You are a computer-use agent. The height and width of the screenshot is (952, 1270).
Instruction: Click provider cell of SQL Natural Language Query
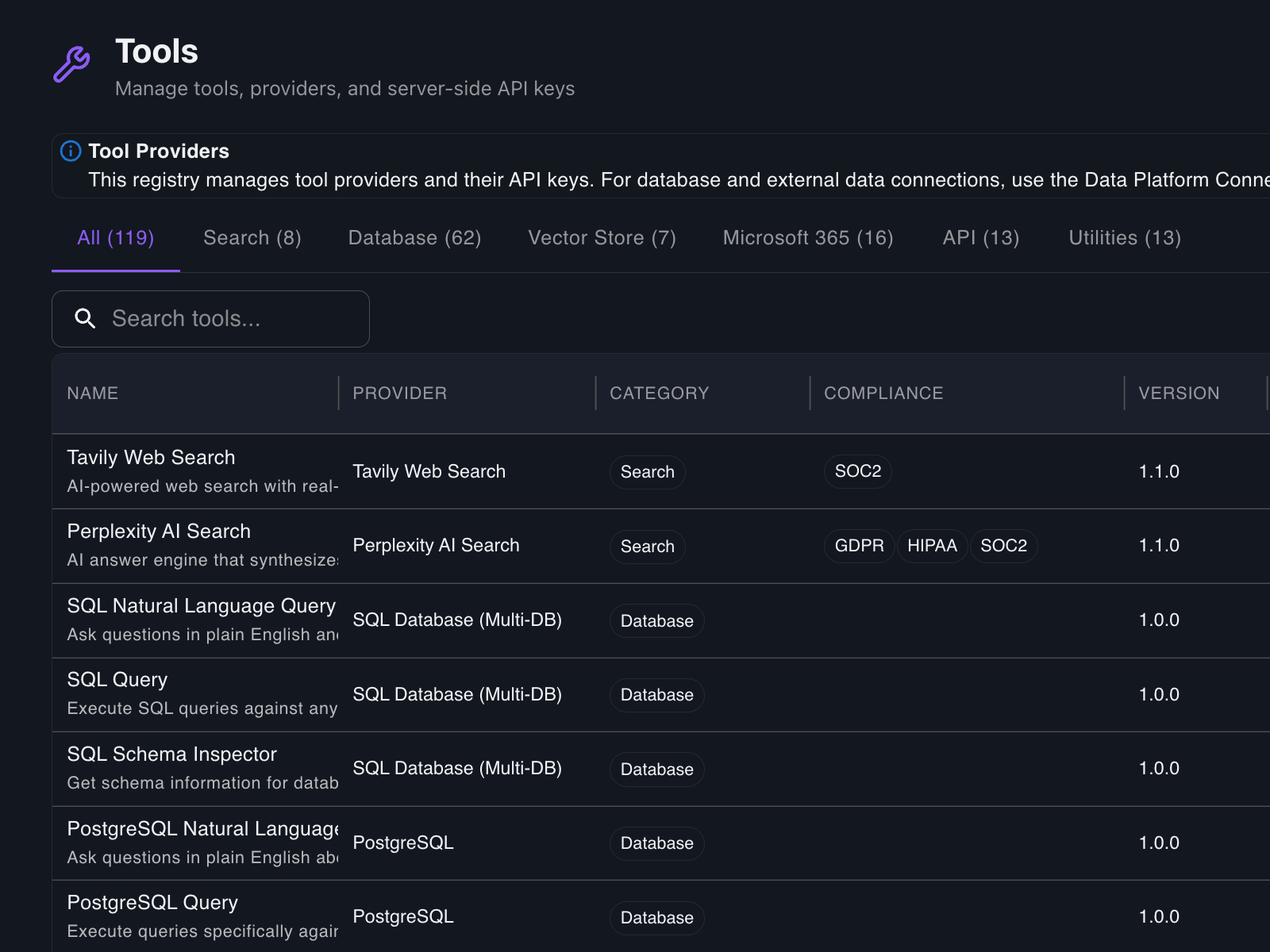pos(457,620)
